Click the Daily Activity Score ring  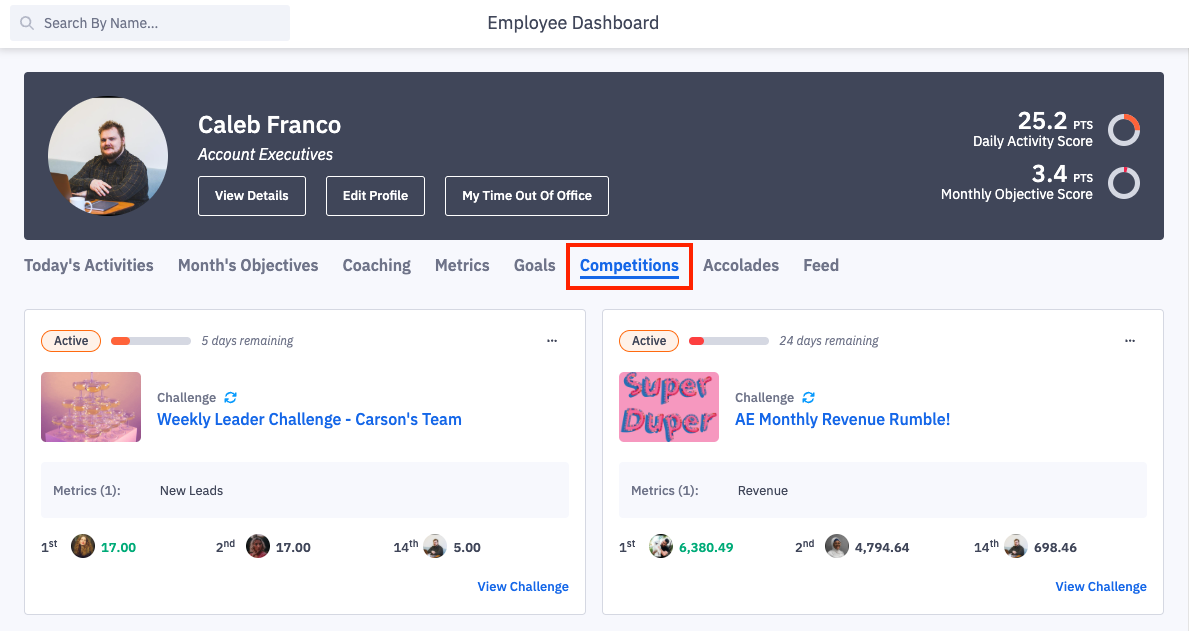pyautogui.click(x=1124, y=130)
